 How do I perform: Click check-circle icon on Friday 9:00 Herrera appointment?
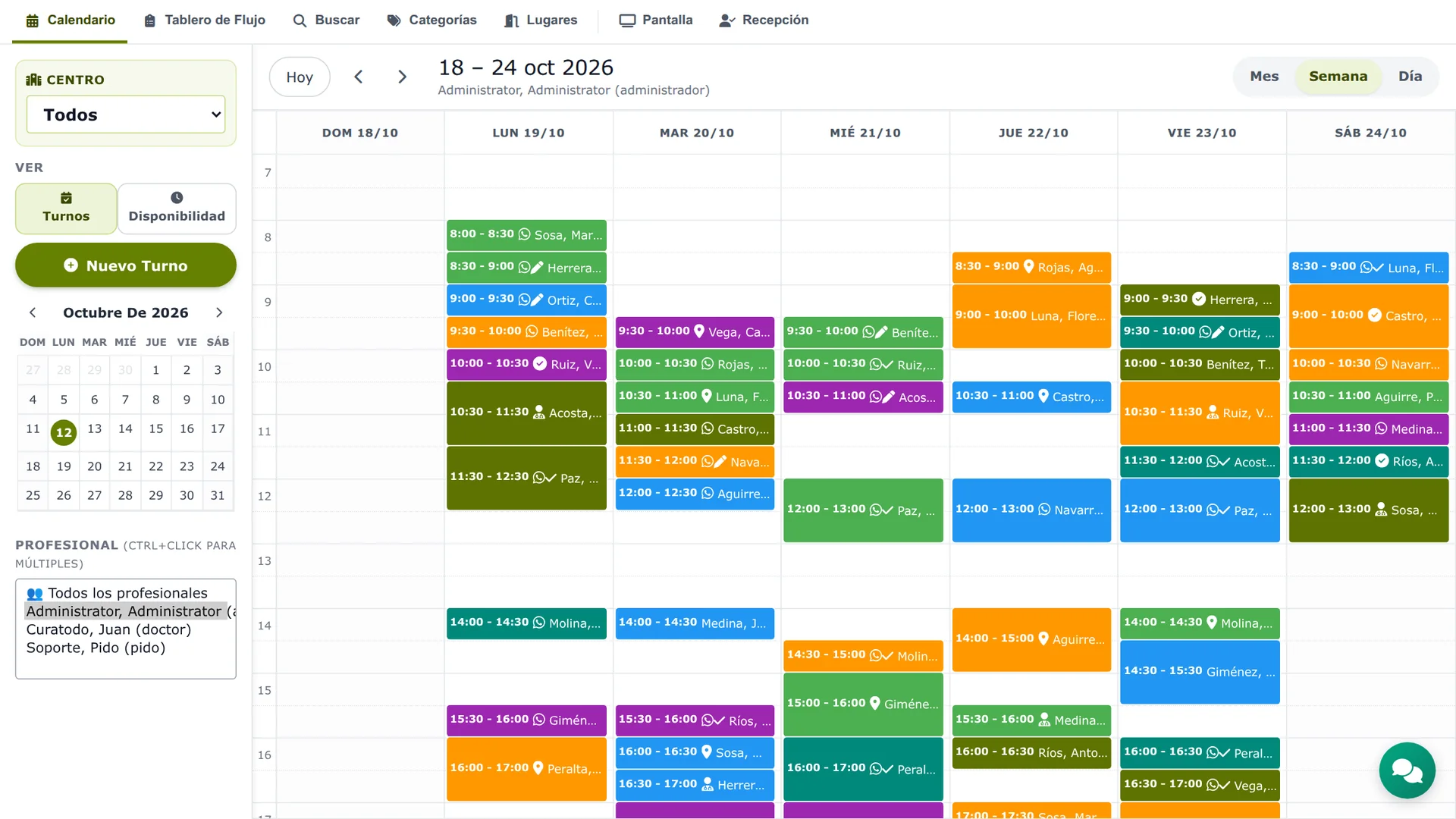(1199, 299)
